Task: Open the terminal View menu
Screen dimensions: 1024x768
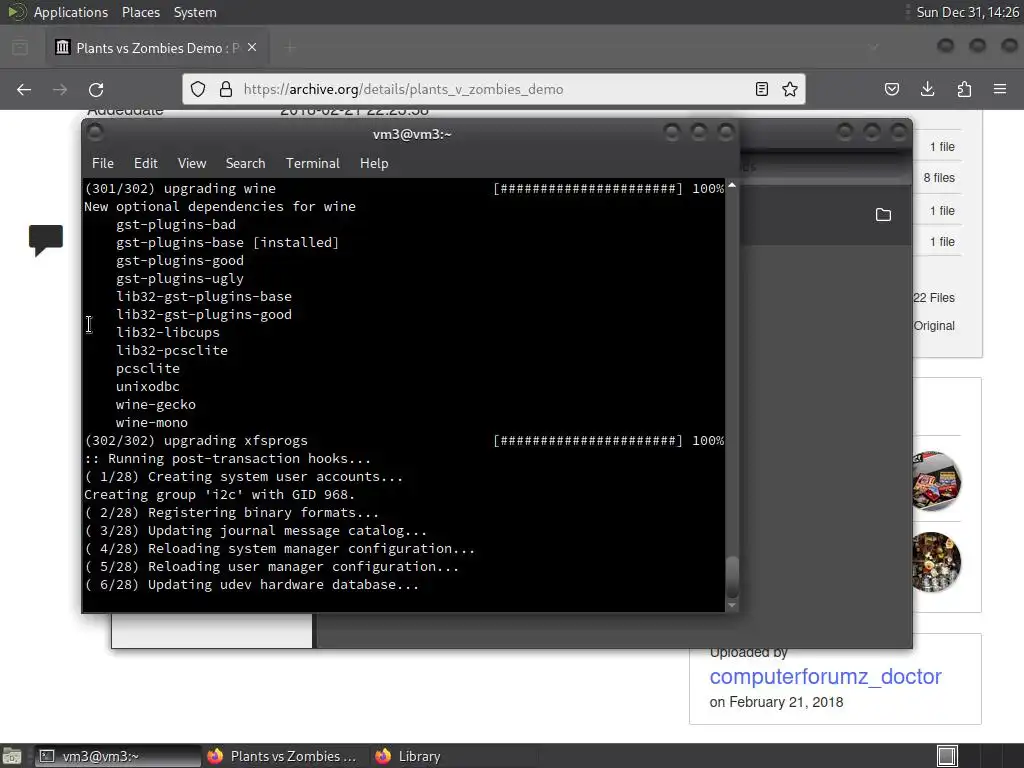Action: click(192, 163)
